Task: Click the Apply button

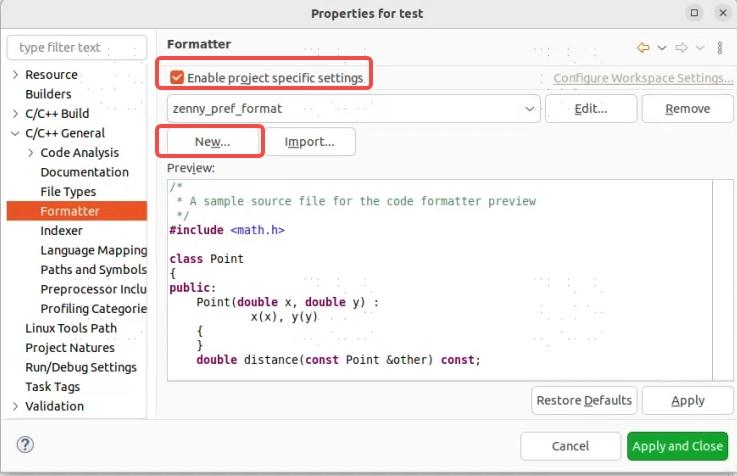Action: (x=688, y=400)
